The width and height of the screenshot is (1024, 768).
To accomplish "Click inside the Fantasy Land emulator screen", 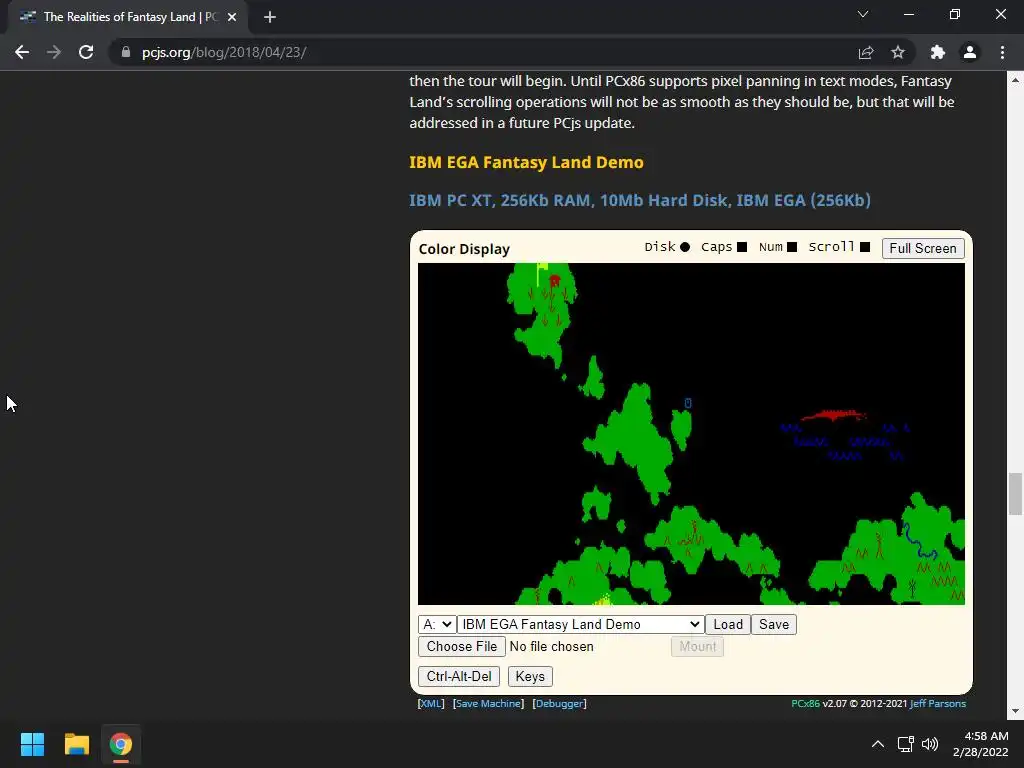I will (691, 434).
